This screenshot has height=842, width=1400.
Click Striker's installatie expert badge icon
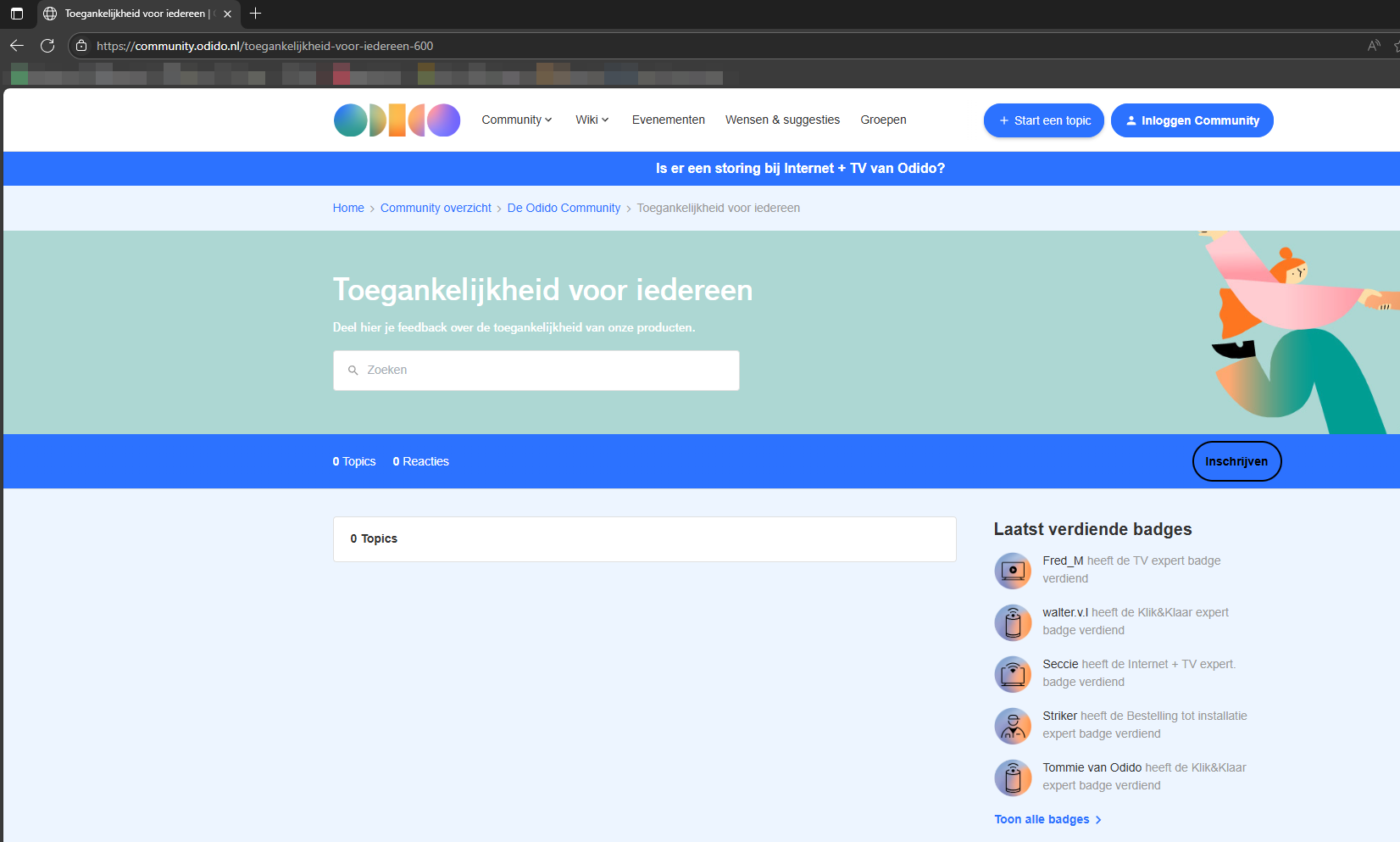(x=1013, y=726)
